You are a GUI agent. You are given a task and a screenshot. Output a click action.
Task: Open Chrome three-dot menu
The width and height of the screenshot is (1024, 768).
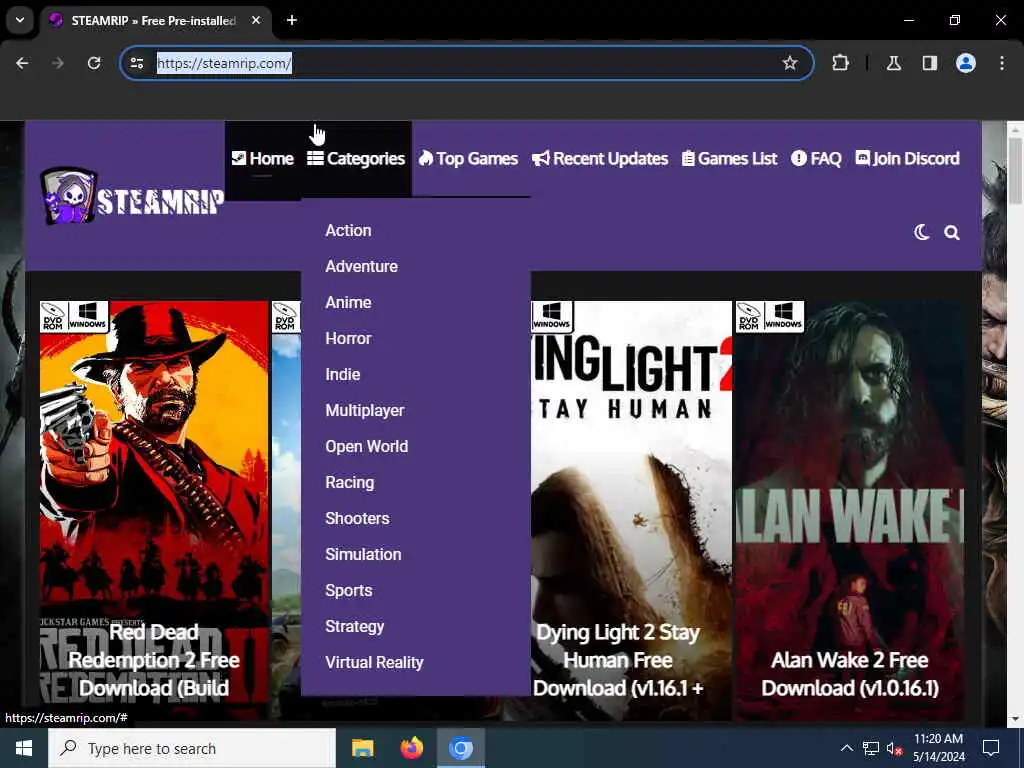coord(1002,63)
